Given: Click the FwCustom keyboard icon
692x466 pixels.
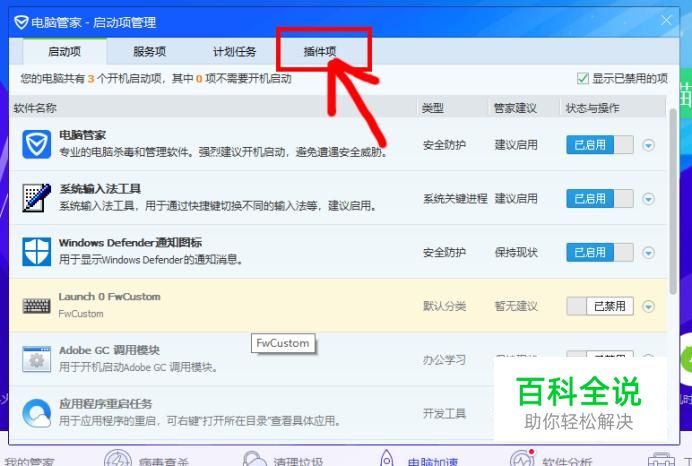Looking at the screenshot, I should pyautogui.click(x=37, y=305).
